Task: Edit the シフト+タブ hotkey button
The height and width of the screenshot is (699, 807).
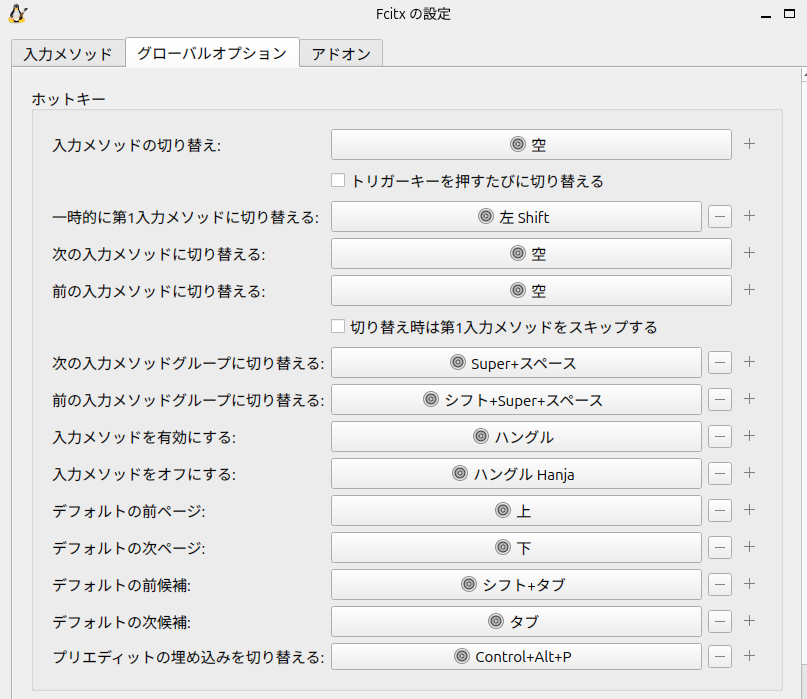Action: pos(516,585)
